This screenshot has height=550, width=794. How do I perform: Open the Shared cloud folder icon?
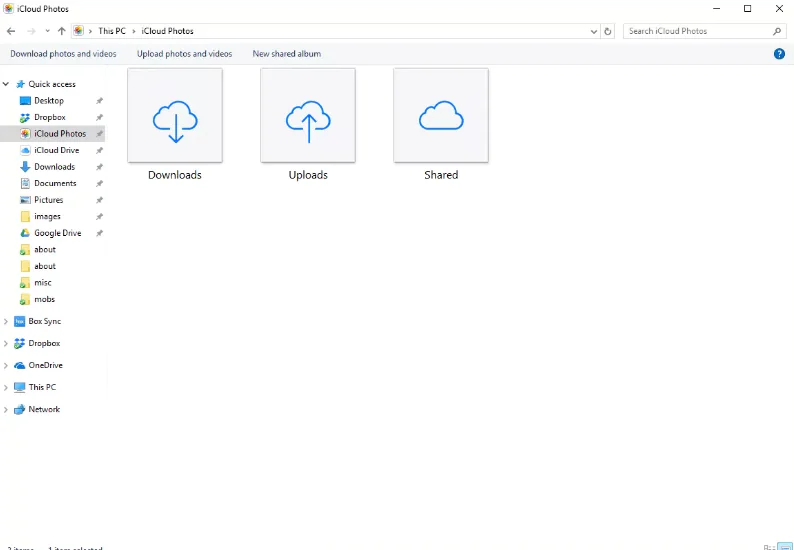pyautogui.click(x=441, y=115)
